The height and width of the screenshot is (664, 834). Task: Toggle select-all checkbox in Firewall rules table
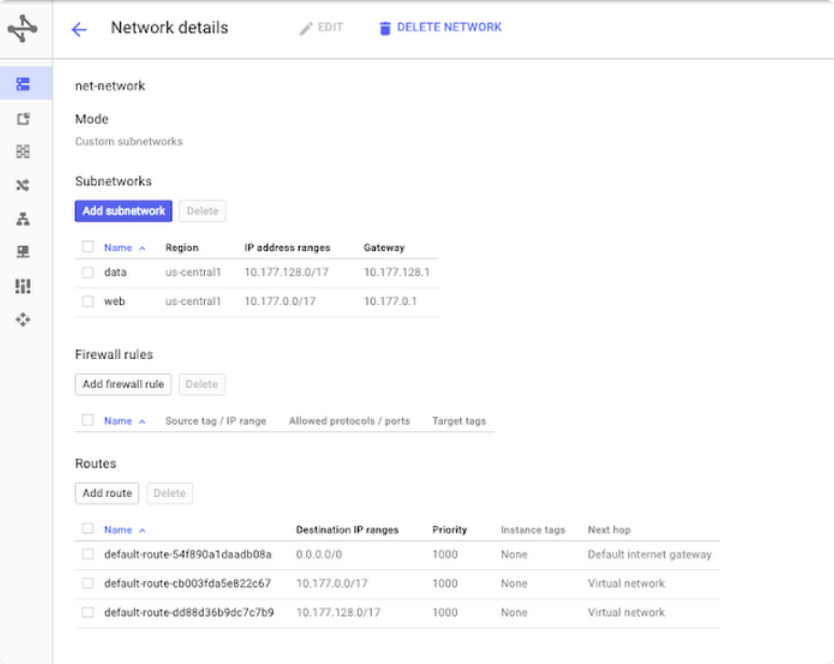(x=88, y=420)
